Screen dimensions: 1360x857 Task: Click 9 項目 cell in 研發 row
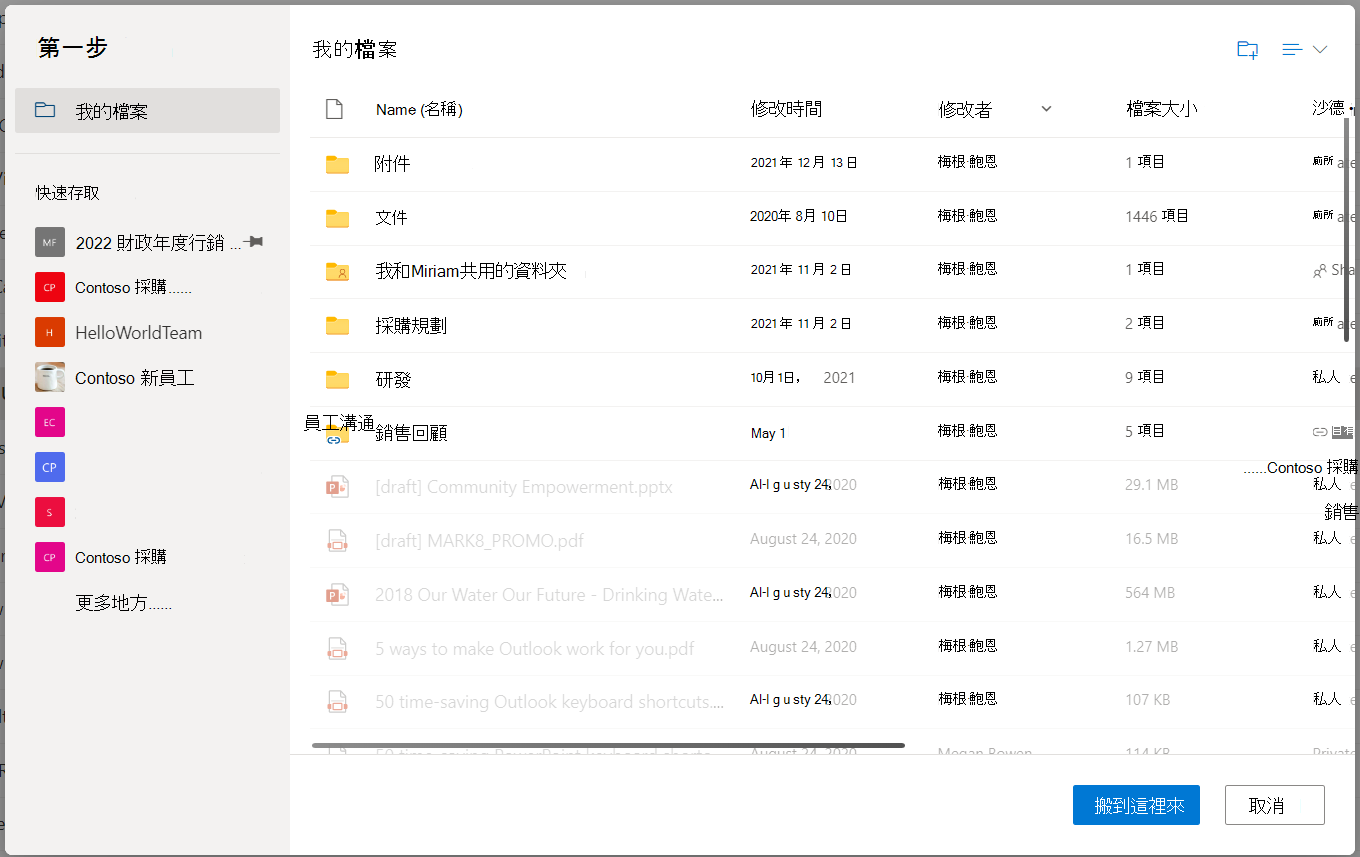point(1145,377)
